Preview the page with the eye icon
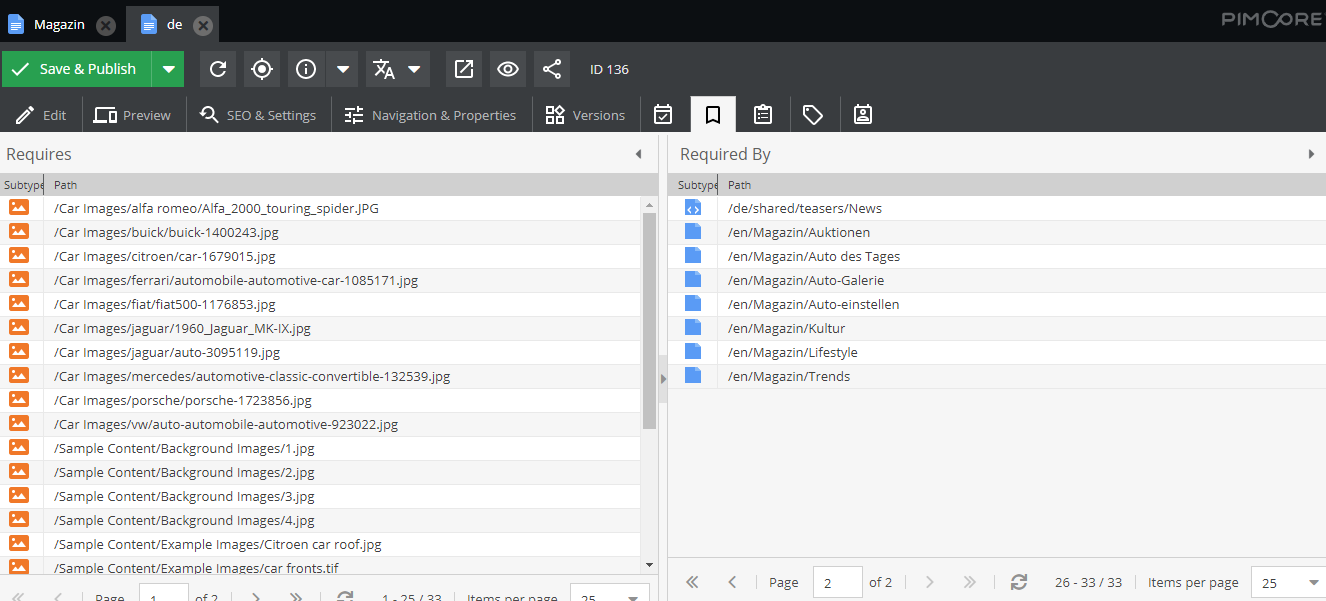Screen dimensions: 1326x601 (507, 69)
